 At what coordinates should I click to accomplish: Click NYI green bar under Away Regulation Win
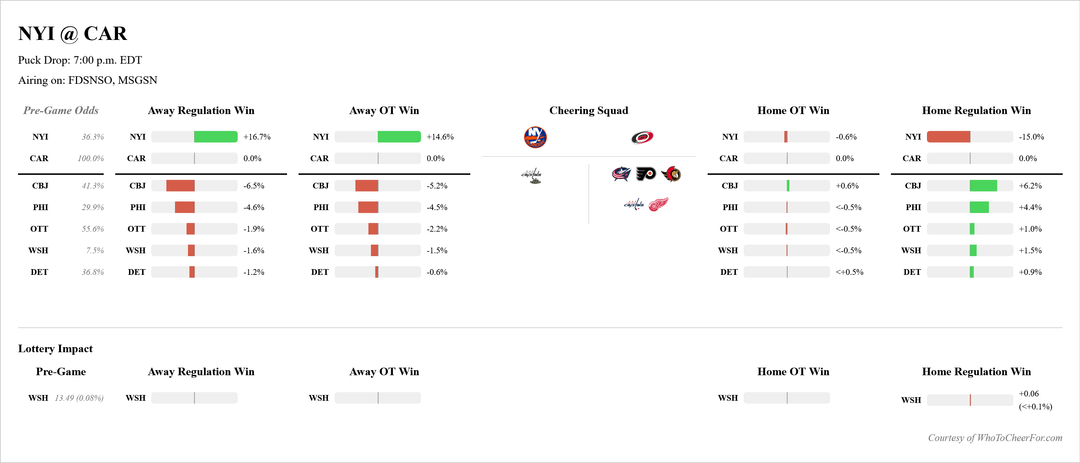click(215, 136)
